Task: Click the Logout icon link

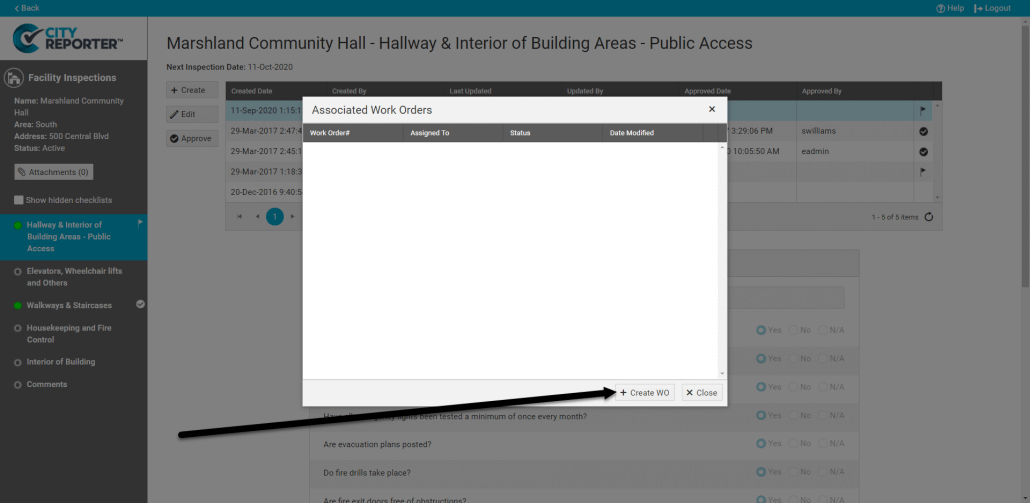Action: [x=992, y=8]
